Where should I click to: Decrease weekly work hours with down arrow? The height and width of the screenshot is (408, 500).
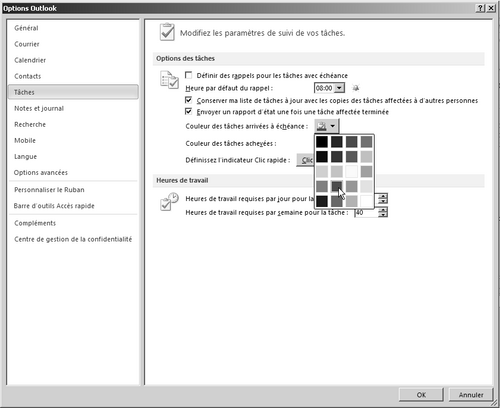(x=383, y=215)
